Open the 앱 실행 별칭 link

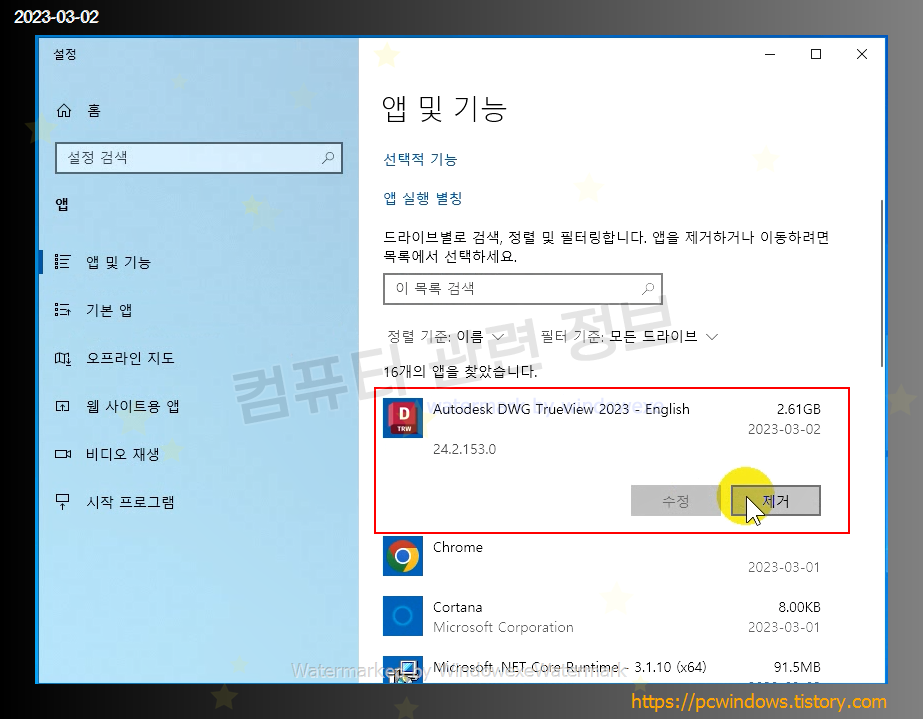click(423, 198)
